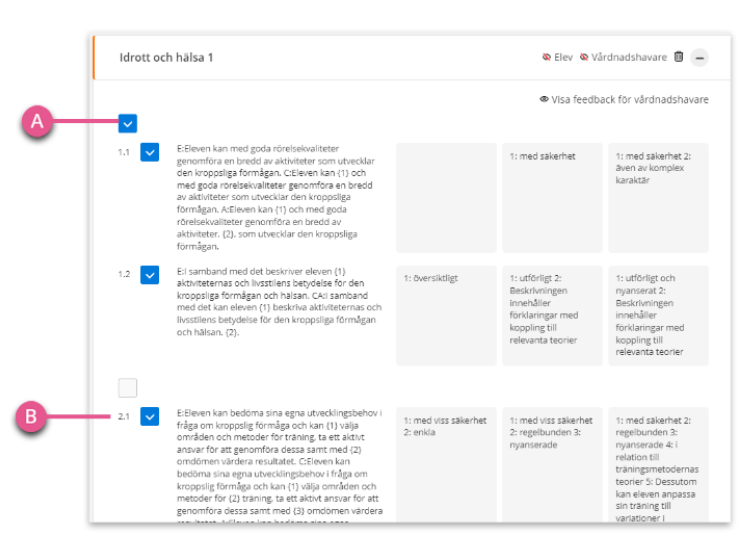Uncheck the checkbox for row 1.1
751x539 pixels.
pos(149,152)
